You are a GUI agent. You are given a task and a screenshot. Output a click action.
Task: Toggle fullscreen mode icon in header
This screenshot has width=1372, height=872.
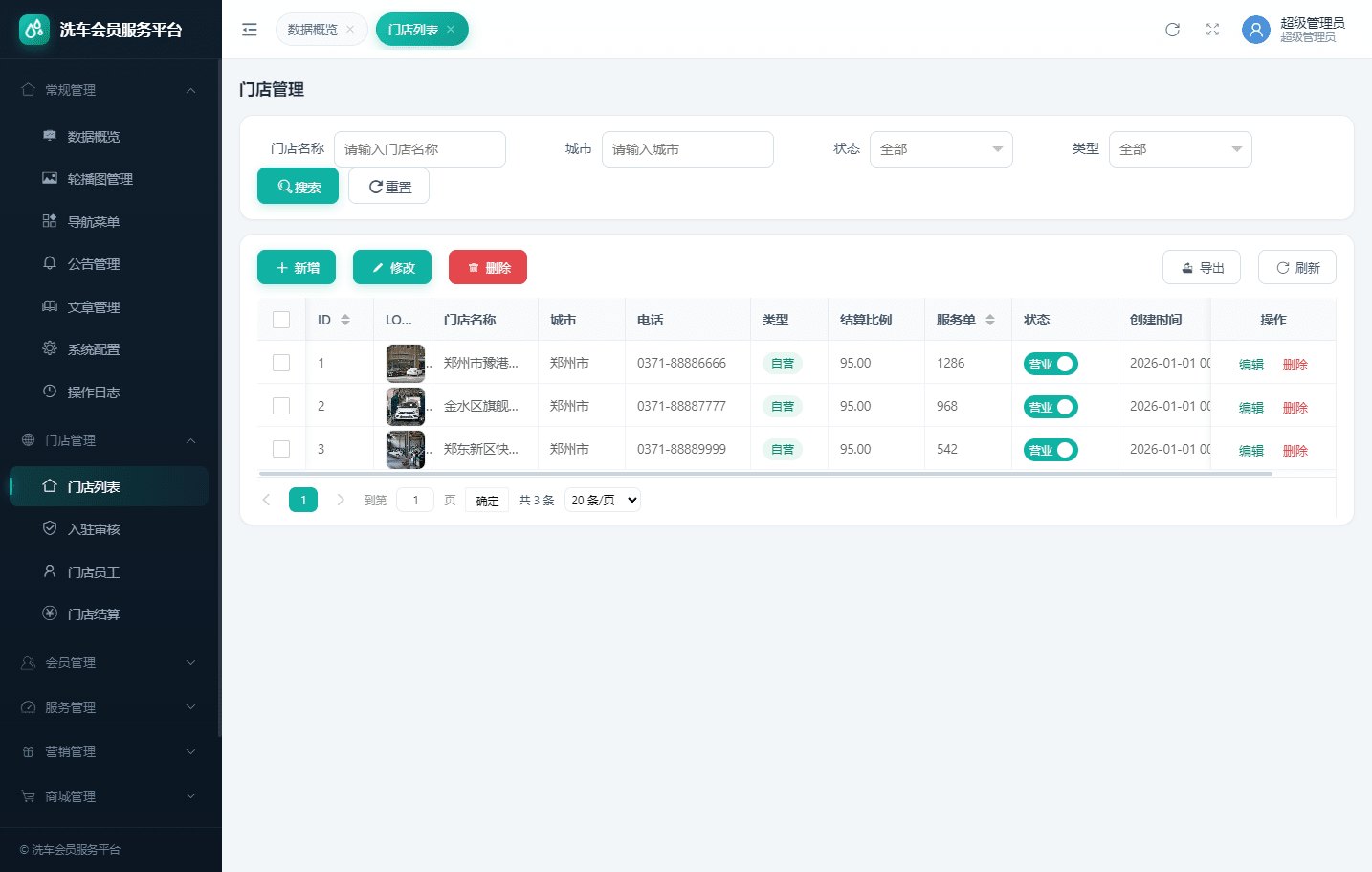[1212, 30]
